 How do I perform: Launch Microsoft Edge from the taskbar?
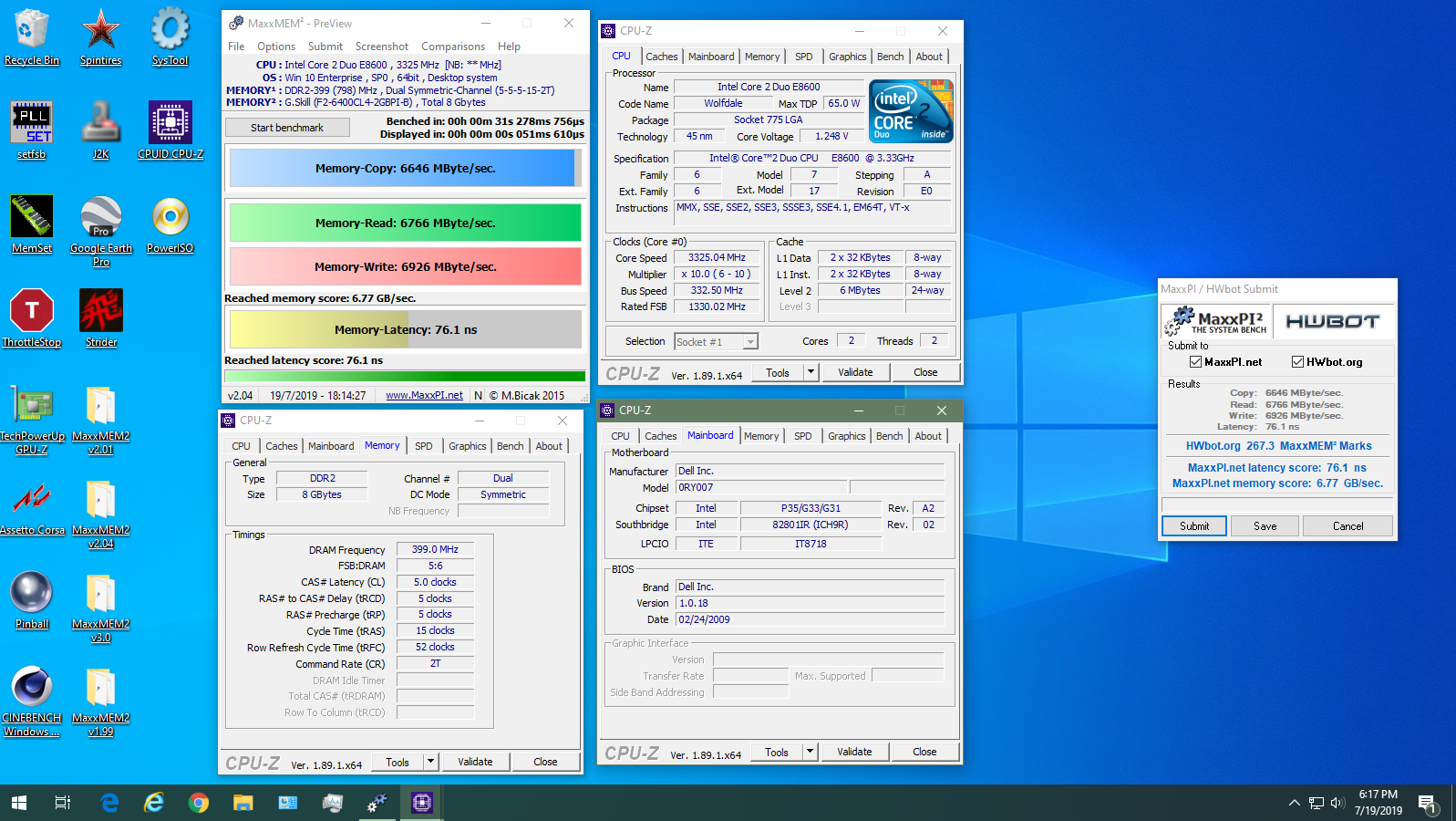109,803
